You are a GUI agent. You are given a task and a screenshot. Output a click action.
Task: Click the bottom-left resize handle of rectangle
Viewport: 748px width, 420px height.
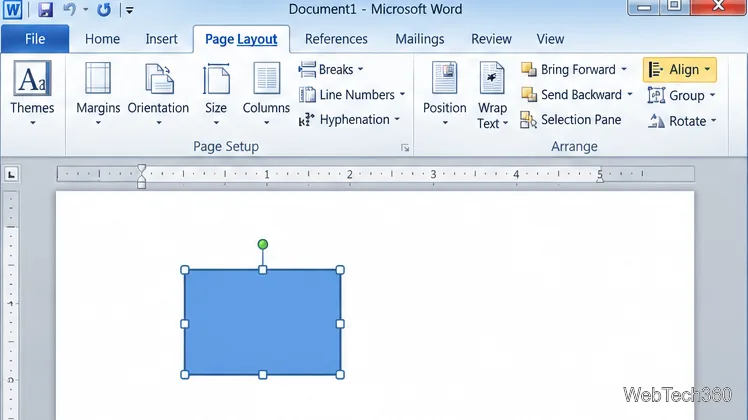(185, 375)
